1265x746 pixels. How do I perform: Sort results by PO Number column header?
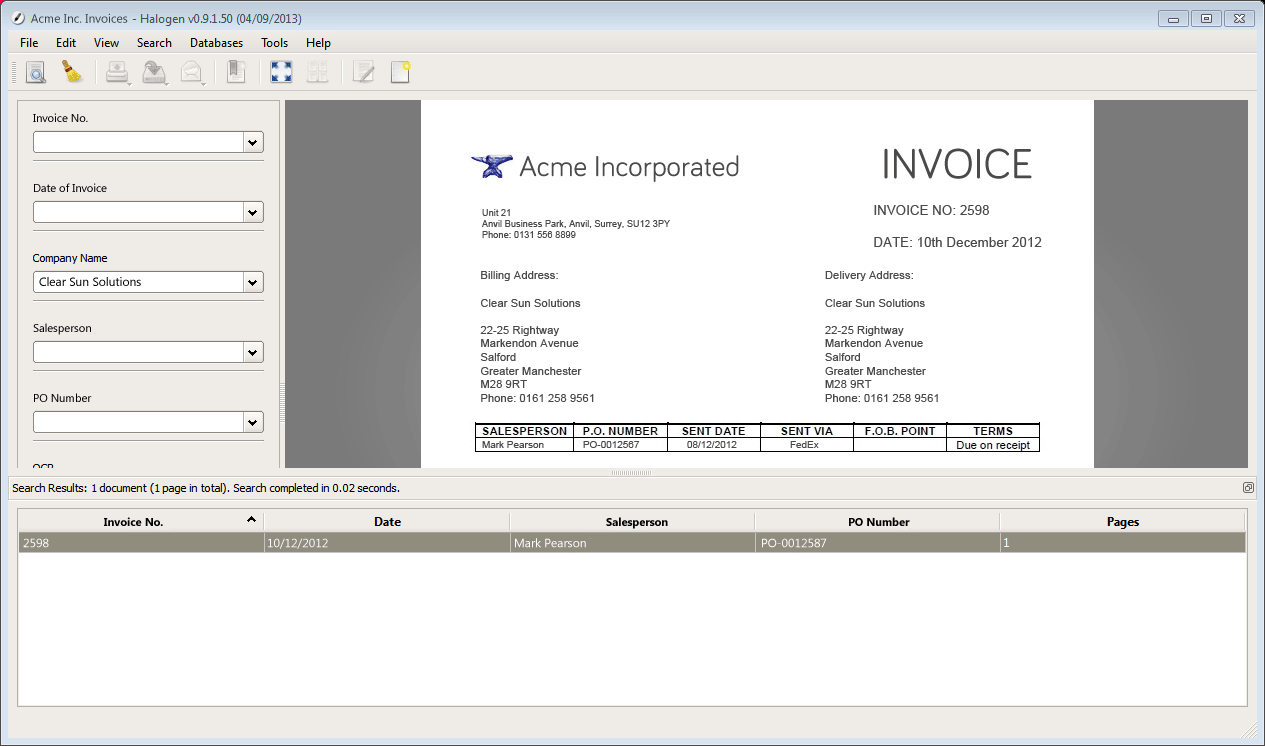tap(877, 522)
